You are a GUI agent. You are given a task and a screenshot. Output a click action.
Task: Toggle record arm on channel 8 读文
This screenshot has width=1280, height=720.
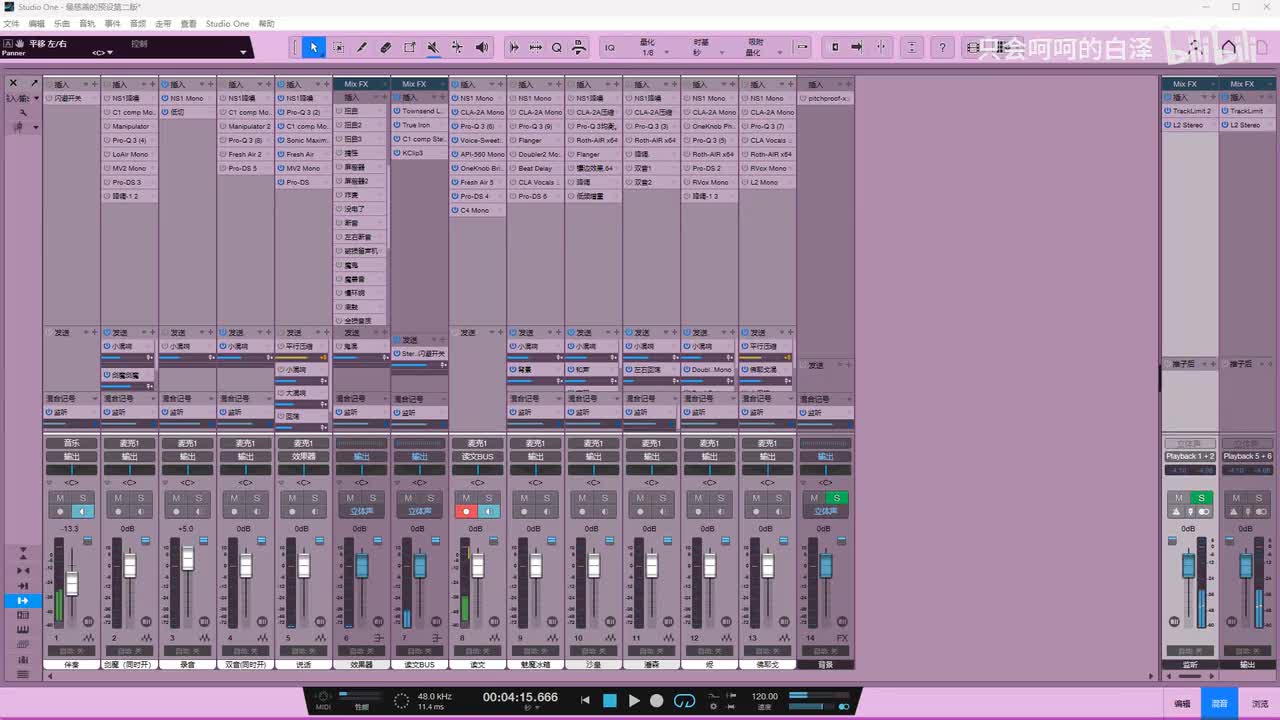point(466,511)
